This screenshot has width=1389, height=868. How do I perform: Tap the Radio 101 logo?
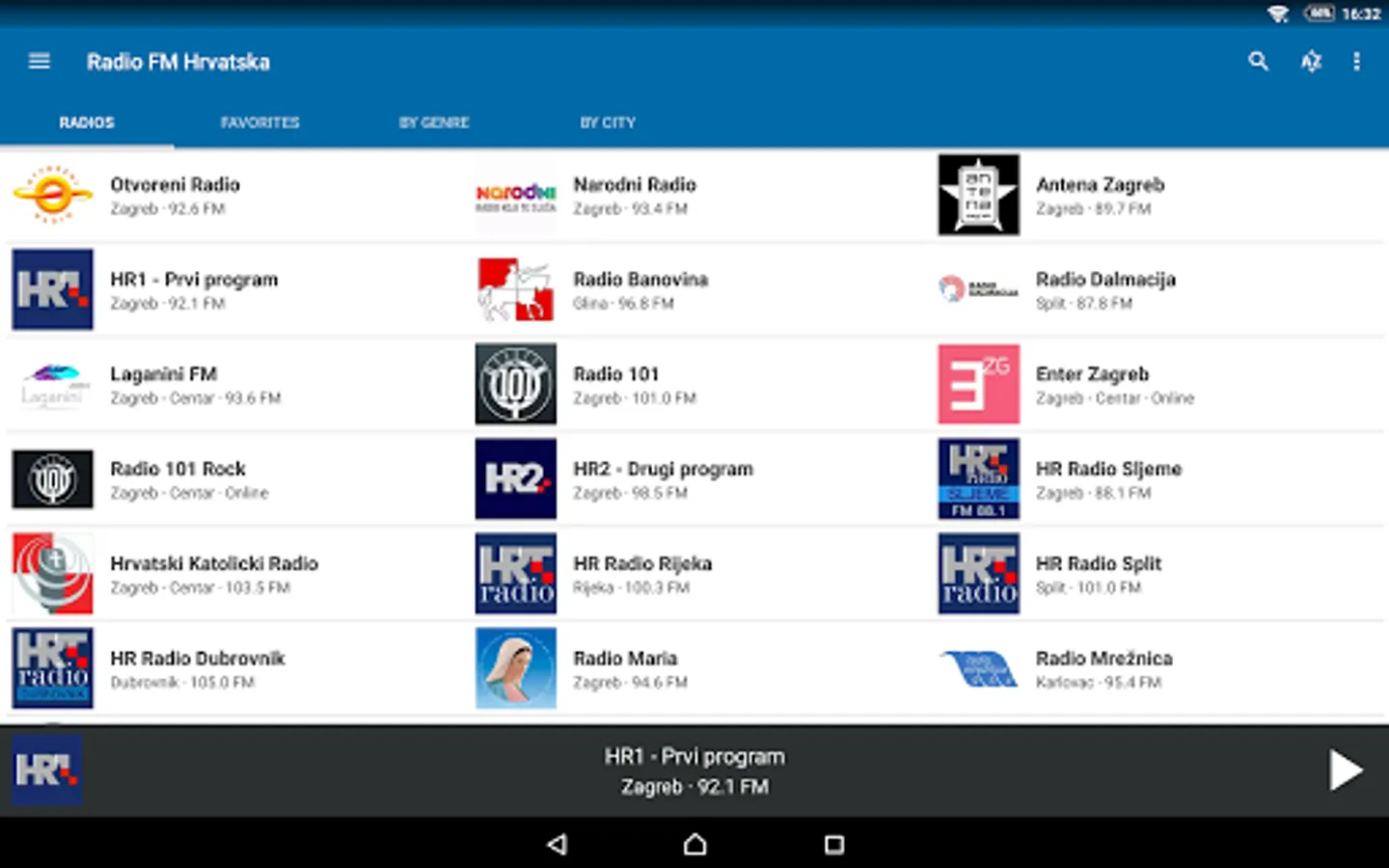(x=516, y=384)
